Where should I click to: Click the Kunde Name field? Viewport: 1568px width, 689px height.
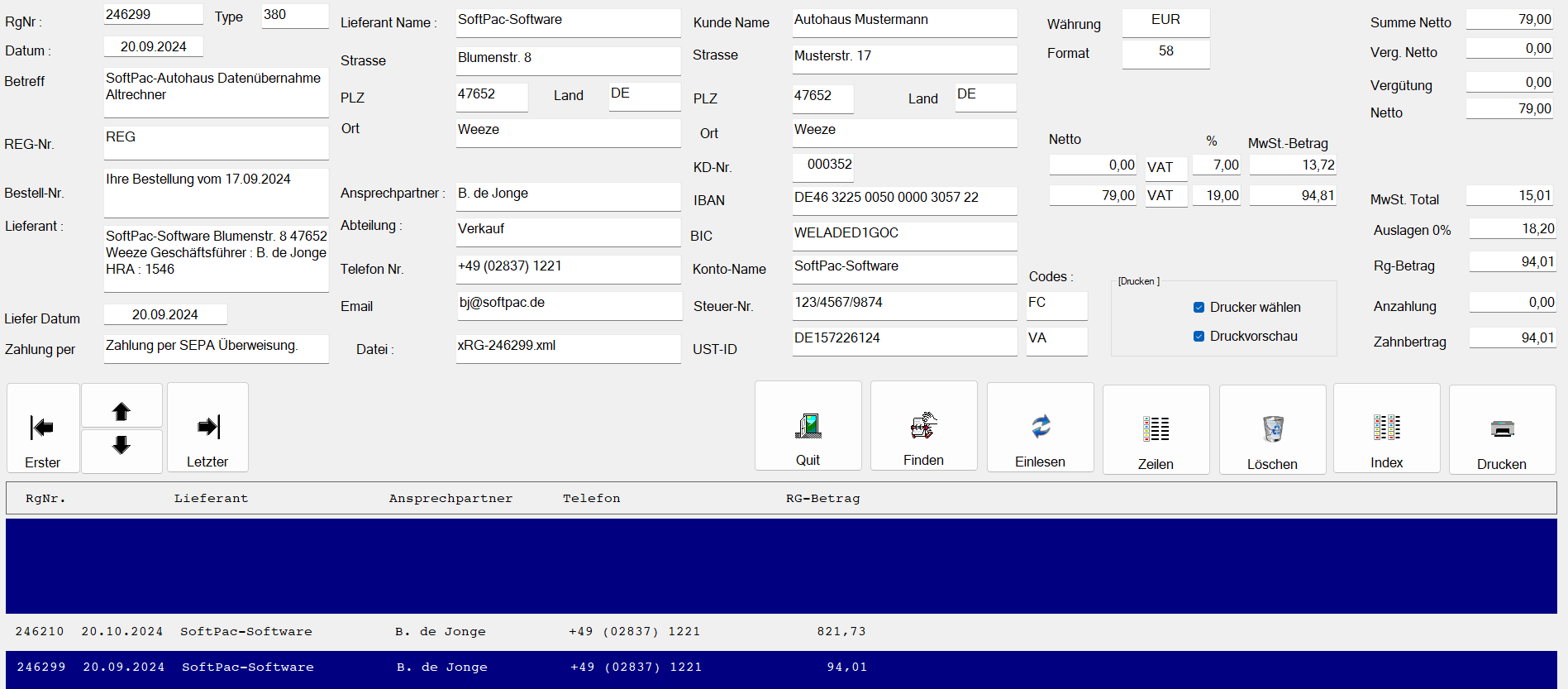coord(905,23)
